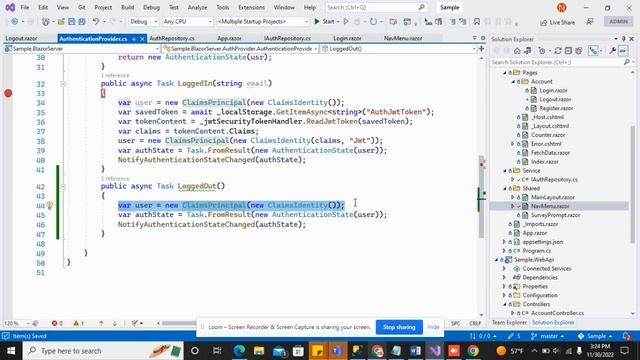Expand the Error.cshtml node
This screenshot has height=360, width=640.
[513, 144]
